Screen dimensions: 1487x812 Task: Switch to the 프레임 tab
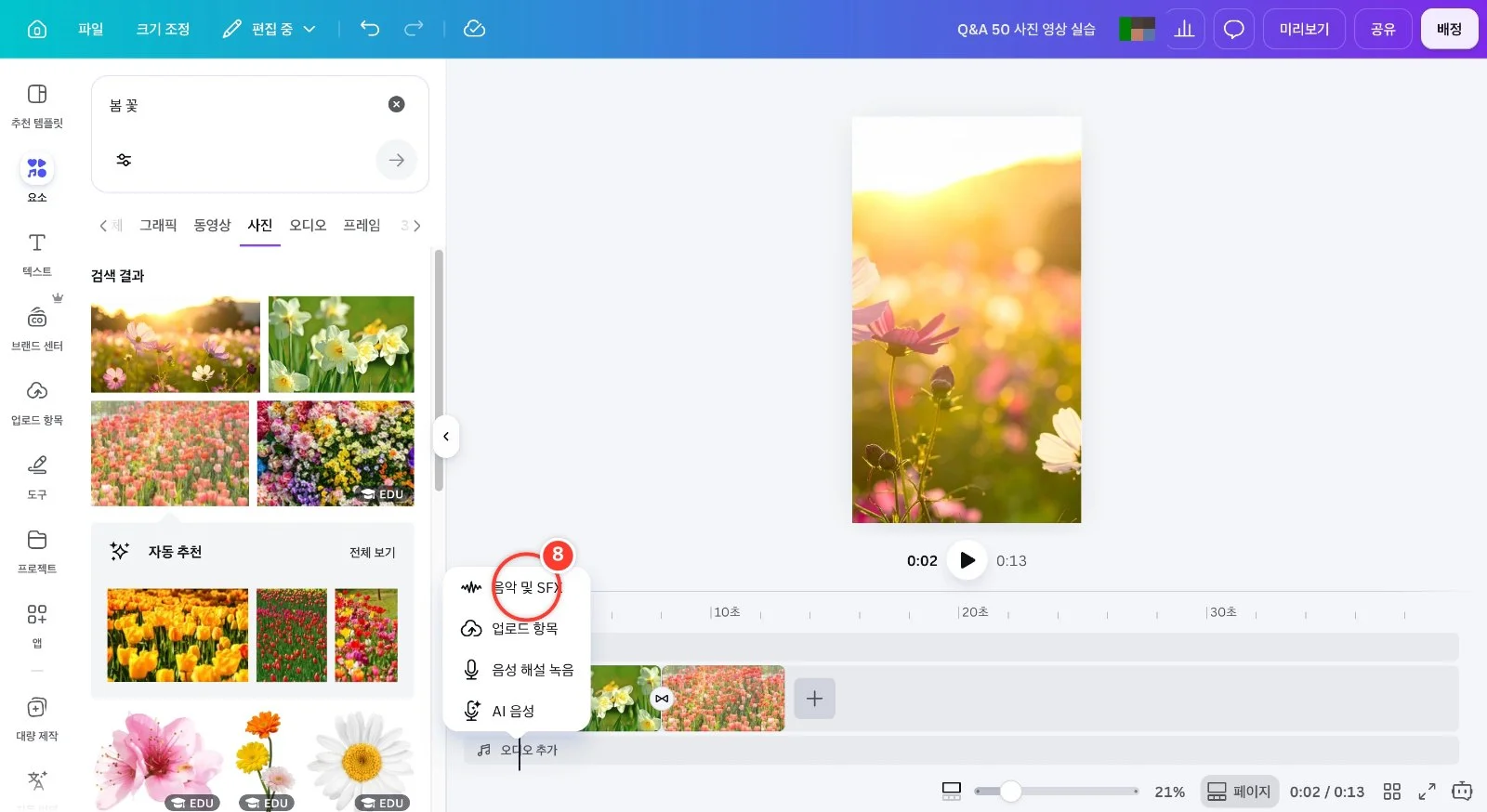(x=362, y=225)
